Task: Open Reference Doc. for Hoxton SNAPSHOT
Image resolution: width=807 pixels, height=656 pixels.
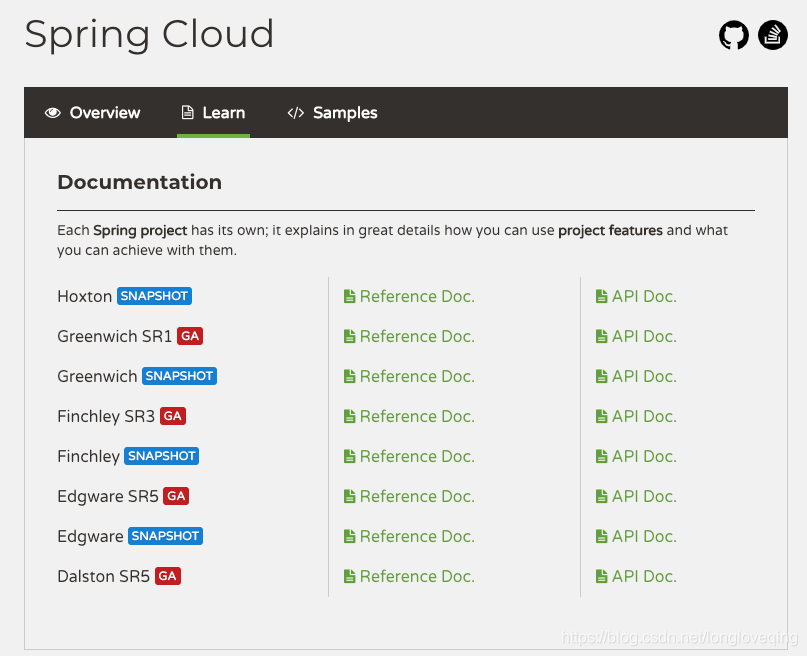Action: click(x=409, y=296)
